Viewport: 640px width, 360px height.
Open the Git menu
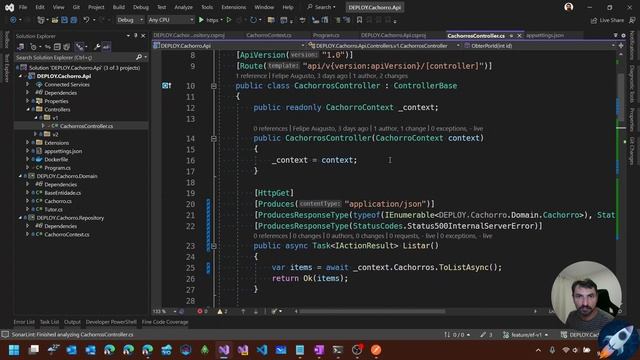(x=76, y=7)
